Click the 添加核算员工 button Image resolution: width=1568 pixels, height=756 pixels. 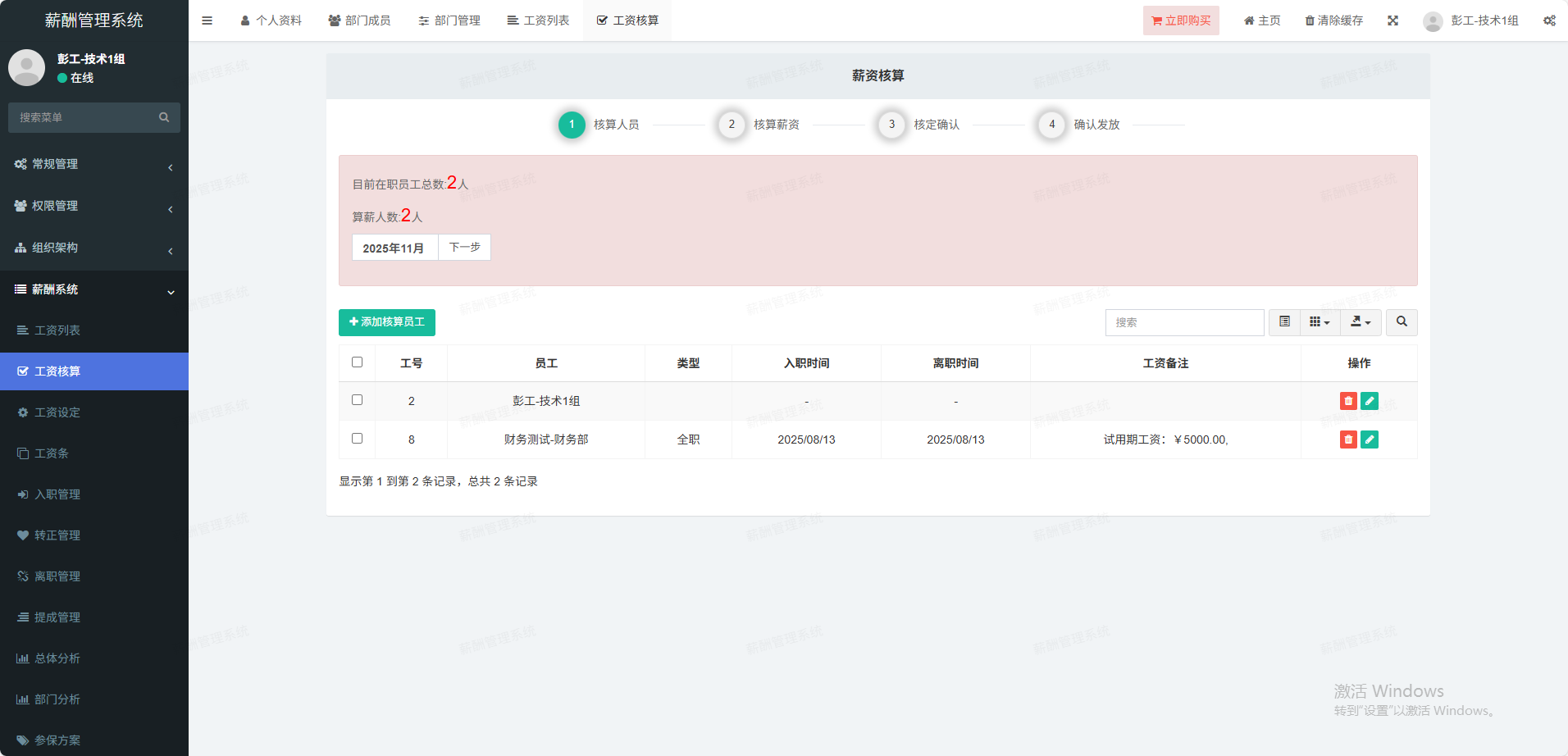point(387,322)
